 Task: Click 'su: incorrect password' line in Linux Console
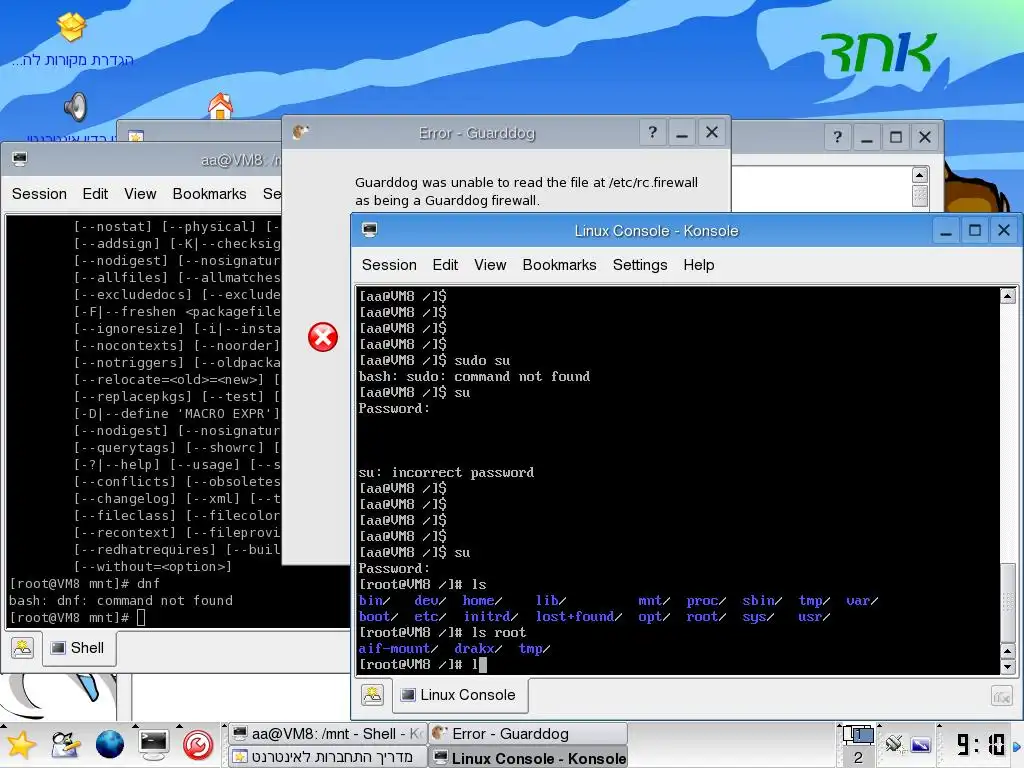446,472
